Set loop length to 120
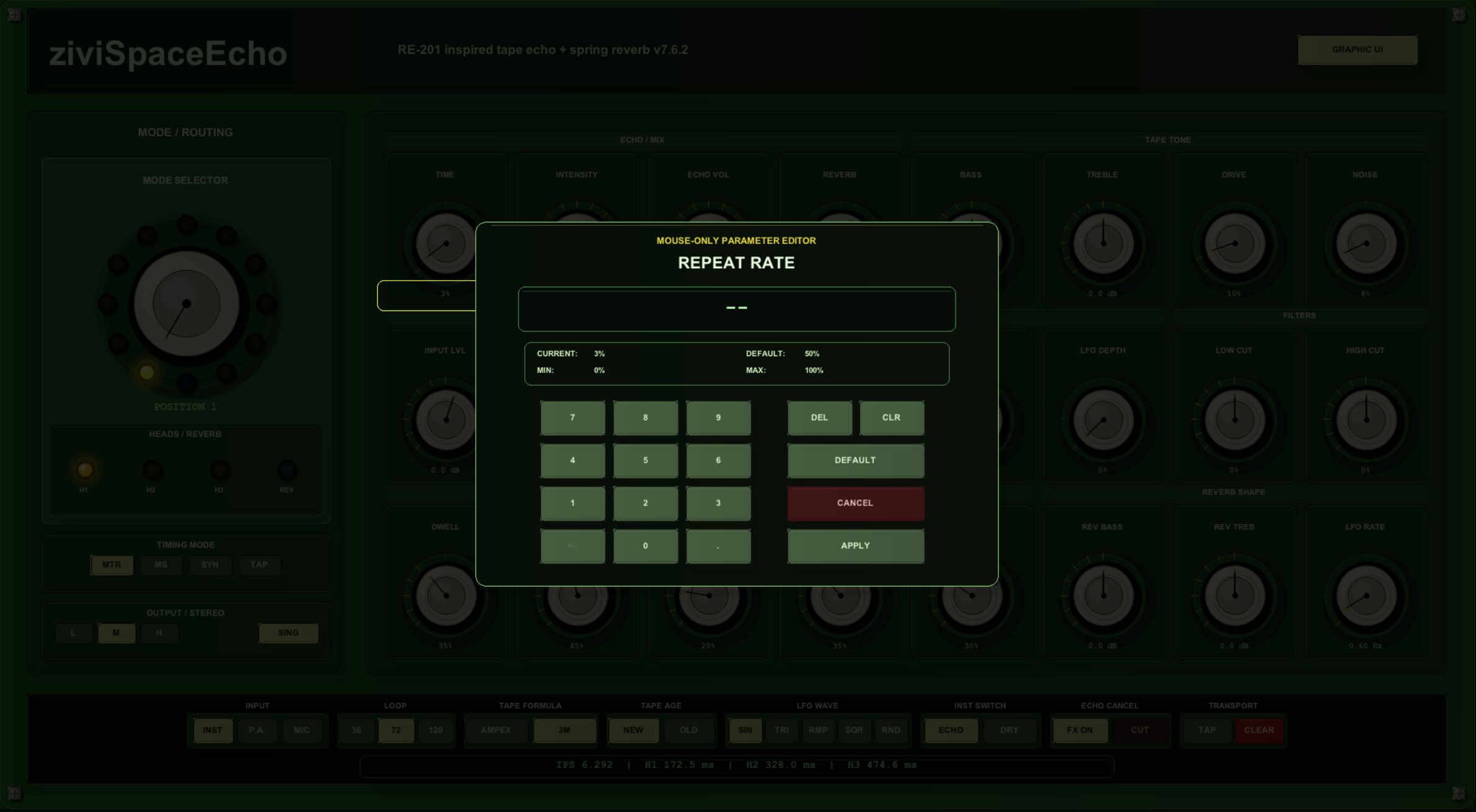 436,730
